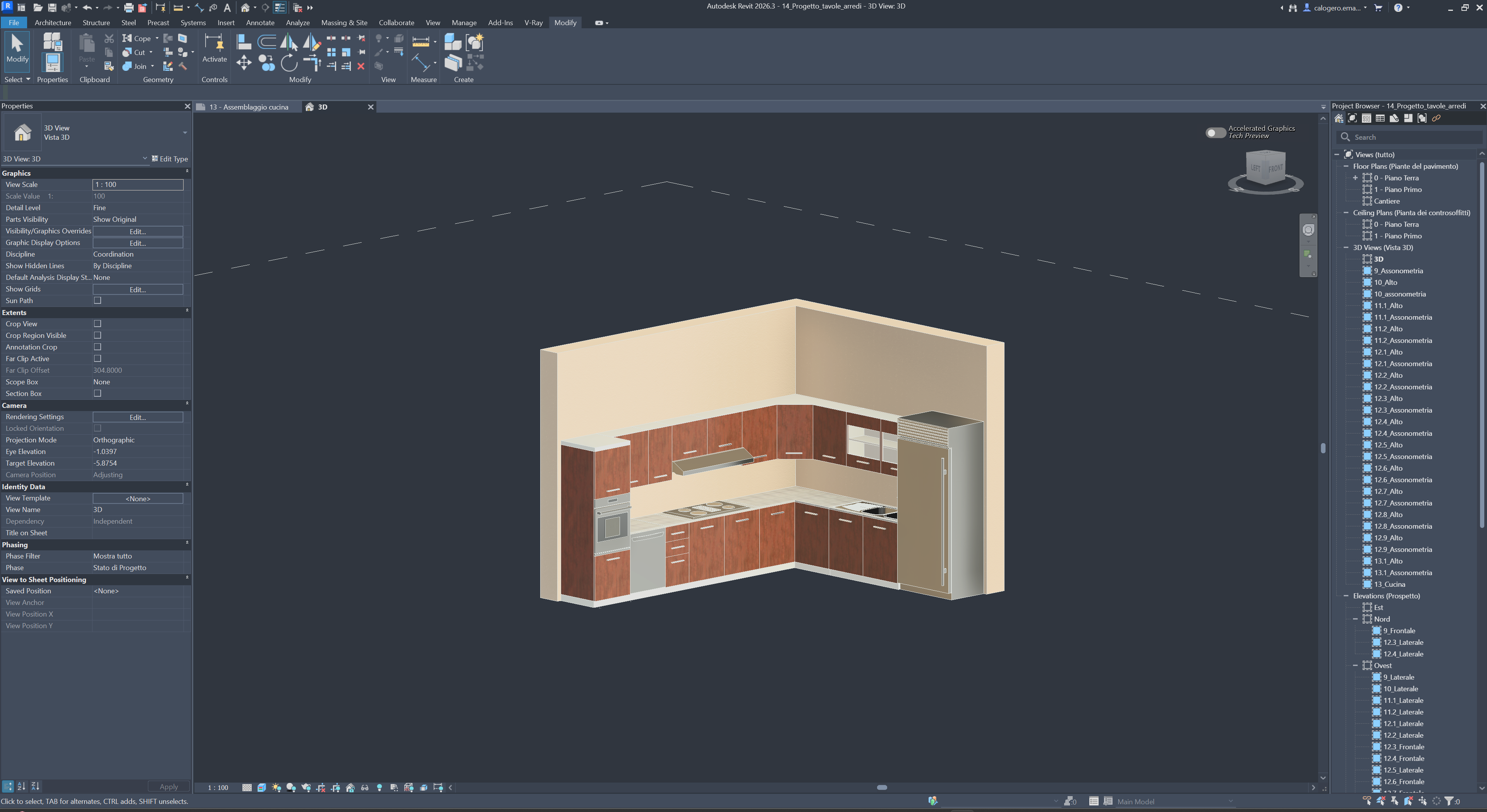This screenshot has width=1487, height=812.
Task: Open Visual Style cube icon
Action: 261,788
